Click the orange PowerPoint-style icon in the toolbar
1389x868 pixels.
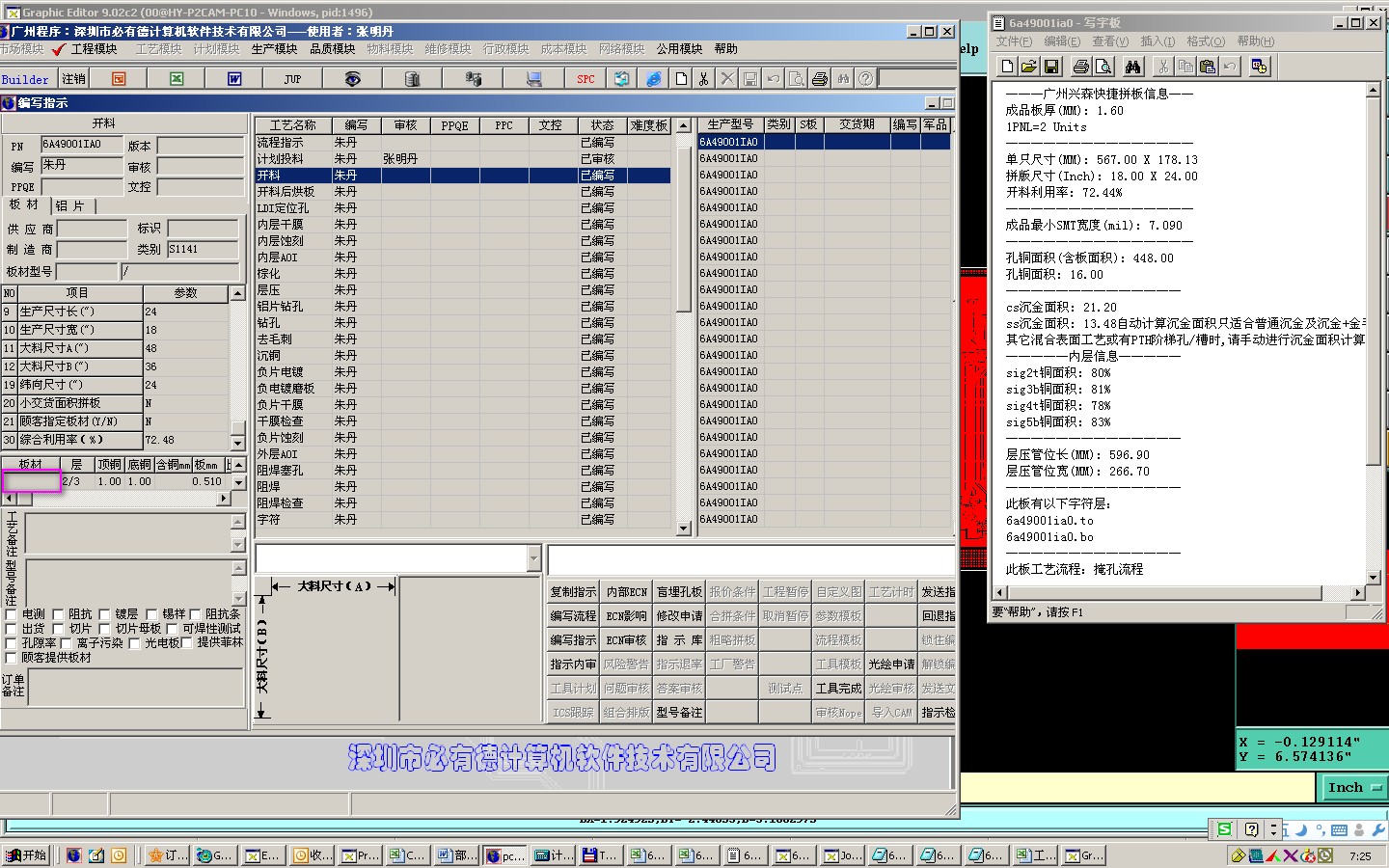[x=119, y=79]
